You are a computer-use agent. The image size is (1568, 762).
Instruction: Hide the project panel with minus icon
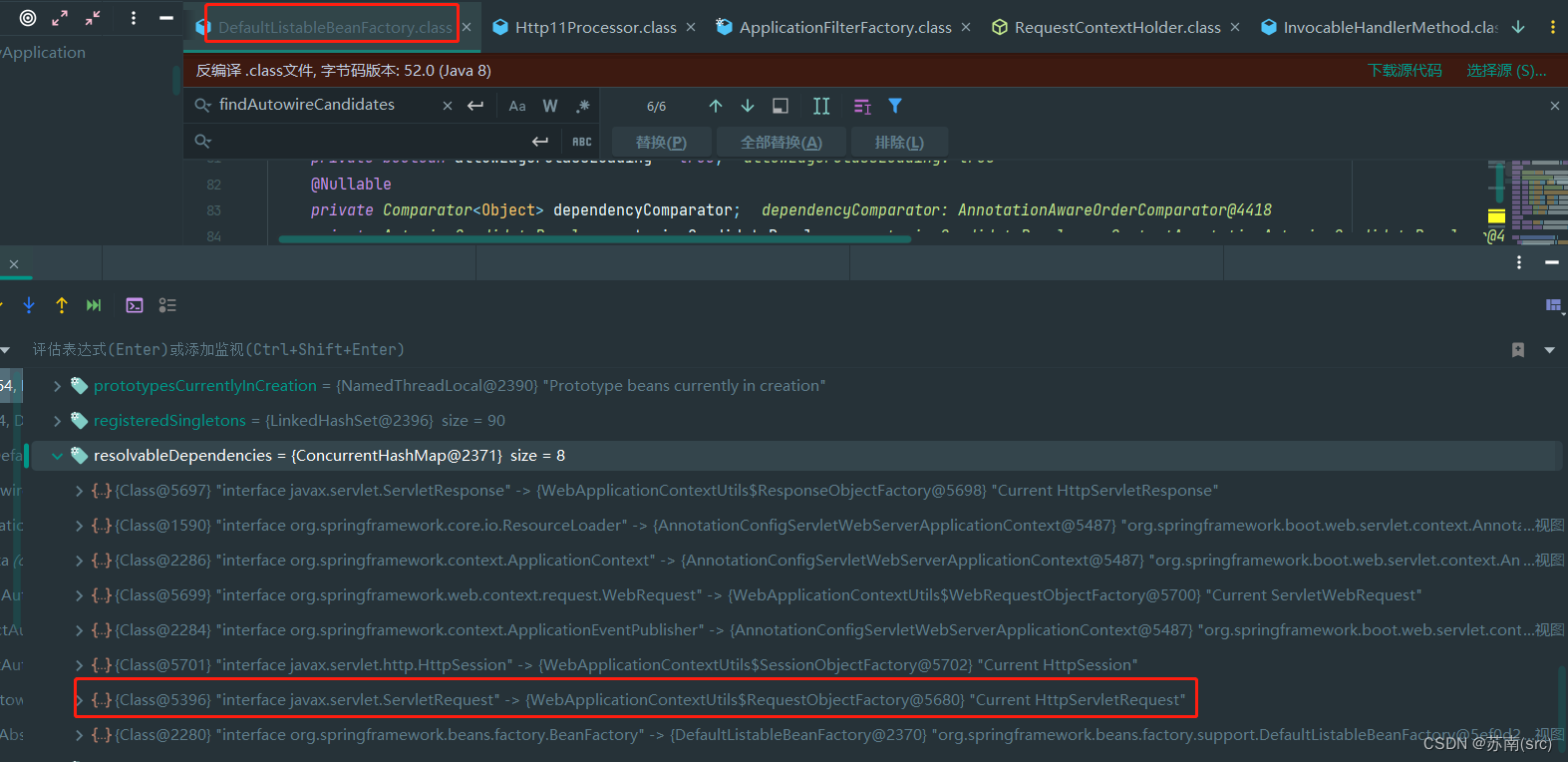coord(166,18)
